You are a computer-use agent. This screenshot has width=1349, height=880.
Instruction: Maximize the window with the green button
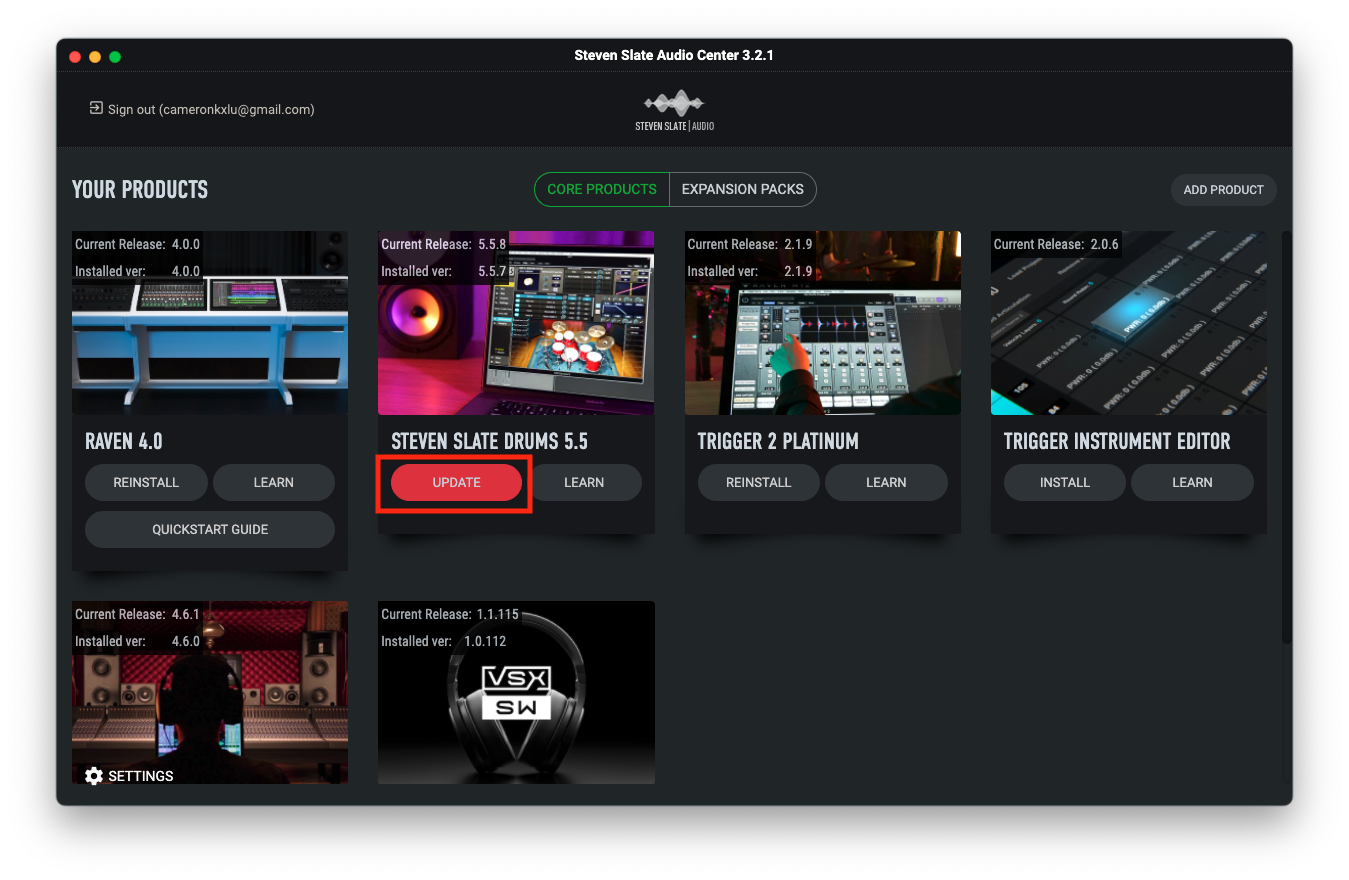115,57
